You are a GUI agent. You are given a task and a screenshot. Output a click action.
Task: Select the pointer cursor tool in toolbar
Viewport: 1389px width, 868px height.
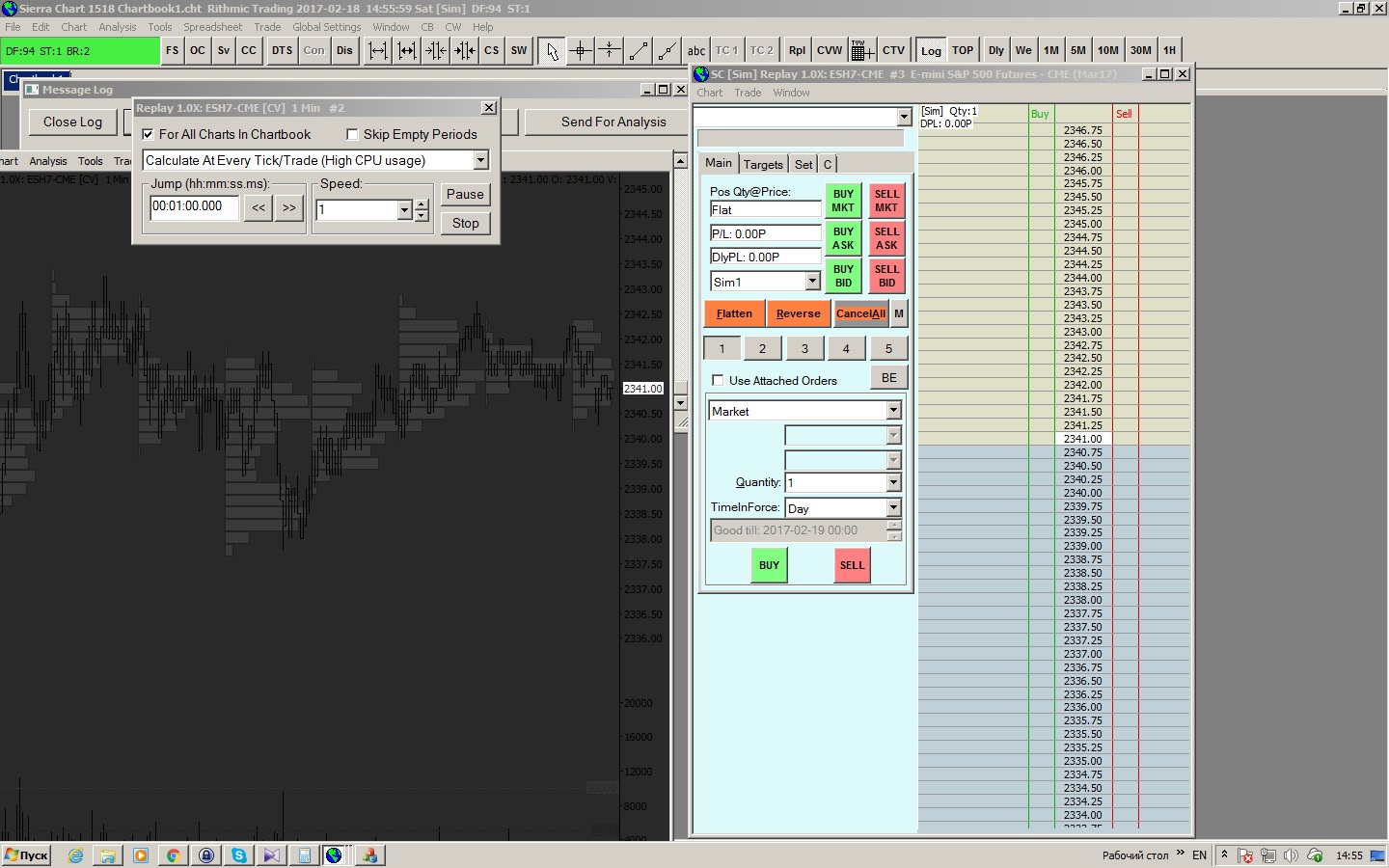click(552, 51)
